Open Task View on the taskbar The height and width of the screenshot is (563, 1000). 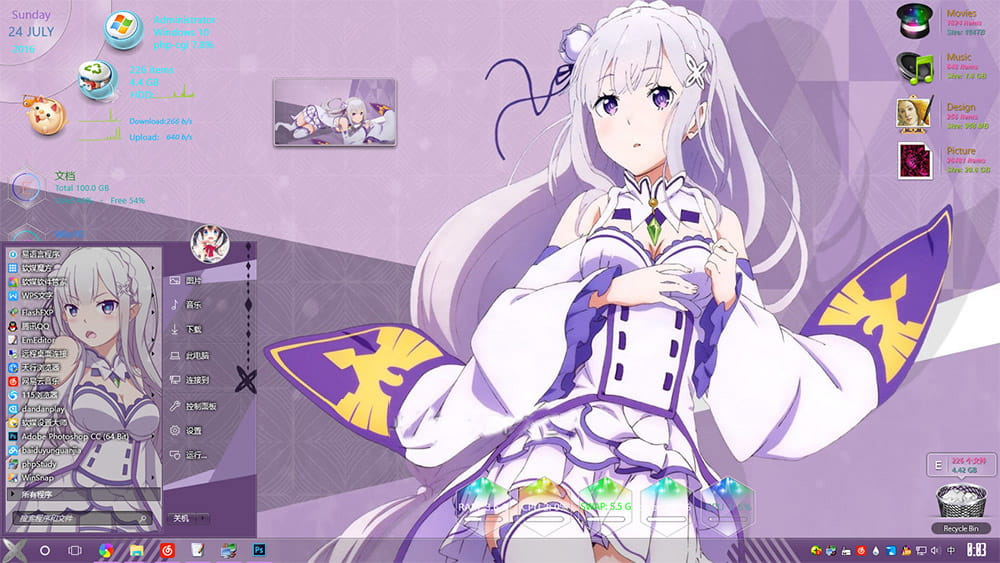(x=75, y=550)
